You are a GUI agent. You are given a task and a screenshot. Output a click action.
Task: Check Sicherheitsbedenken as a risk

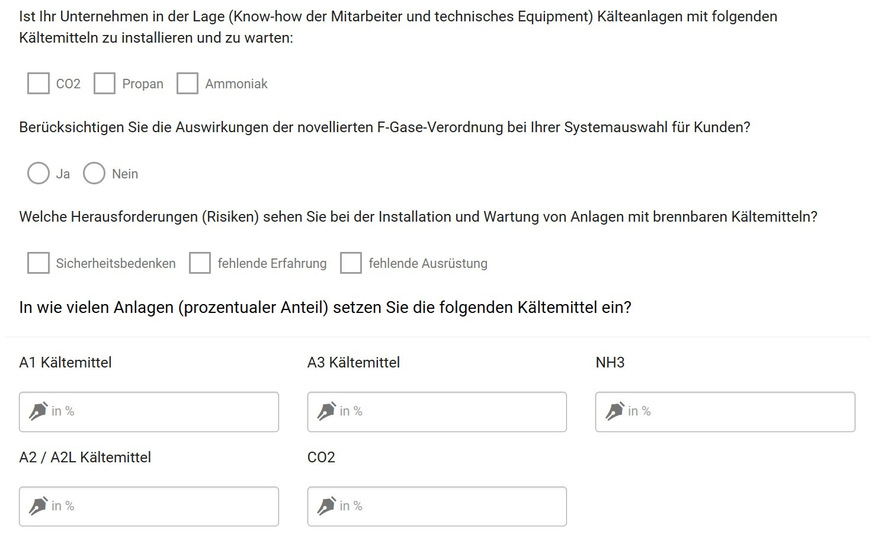pyautogui.click(x=38, y=263)
